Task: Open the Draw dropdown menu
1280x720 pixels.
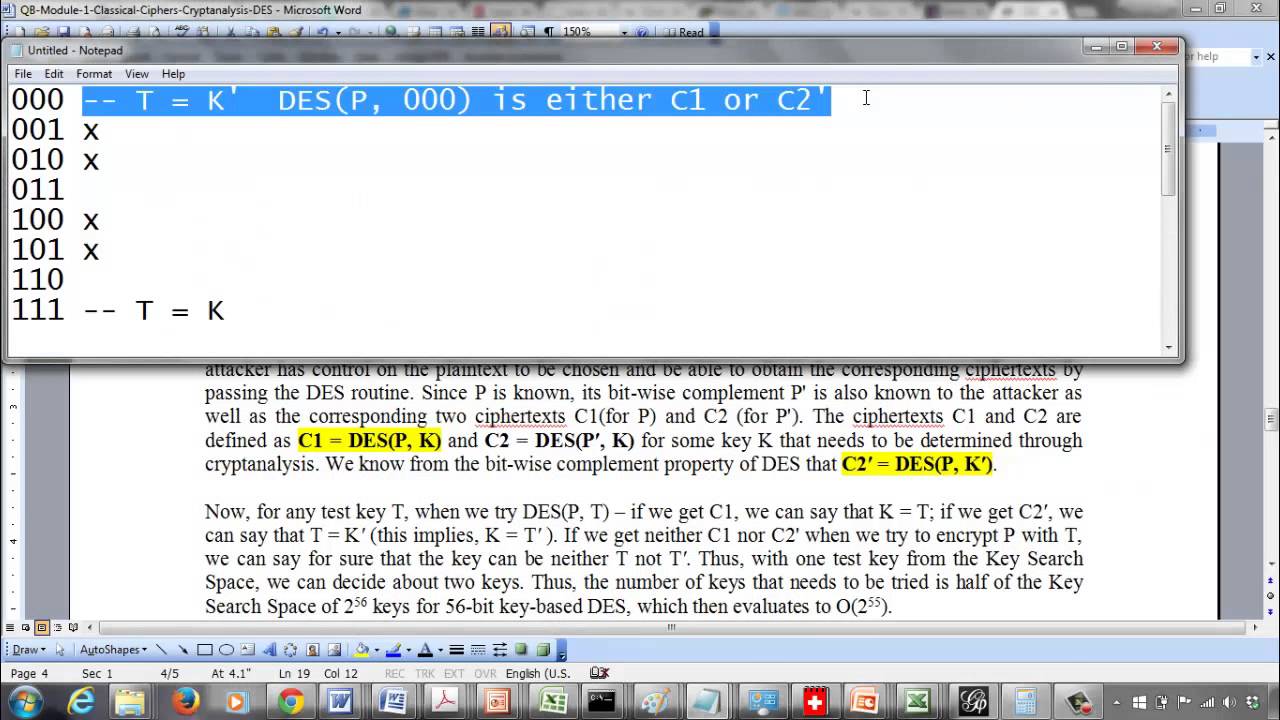Action: coord(27,650)
